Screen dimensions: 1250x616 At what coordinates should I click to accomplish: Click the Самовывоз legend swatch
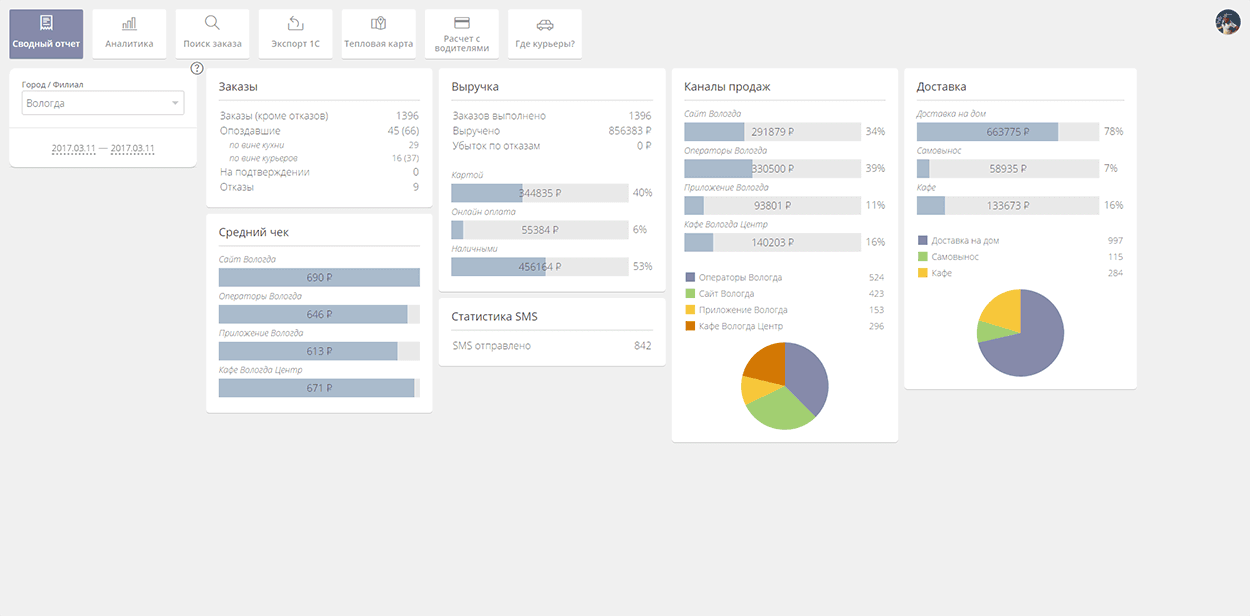(922, 257)
